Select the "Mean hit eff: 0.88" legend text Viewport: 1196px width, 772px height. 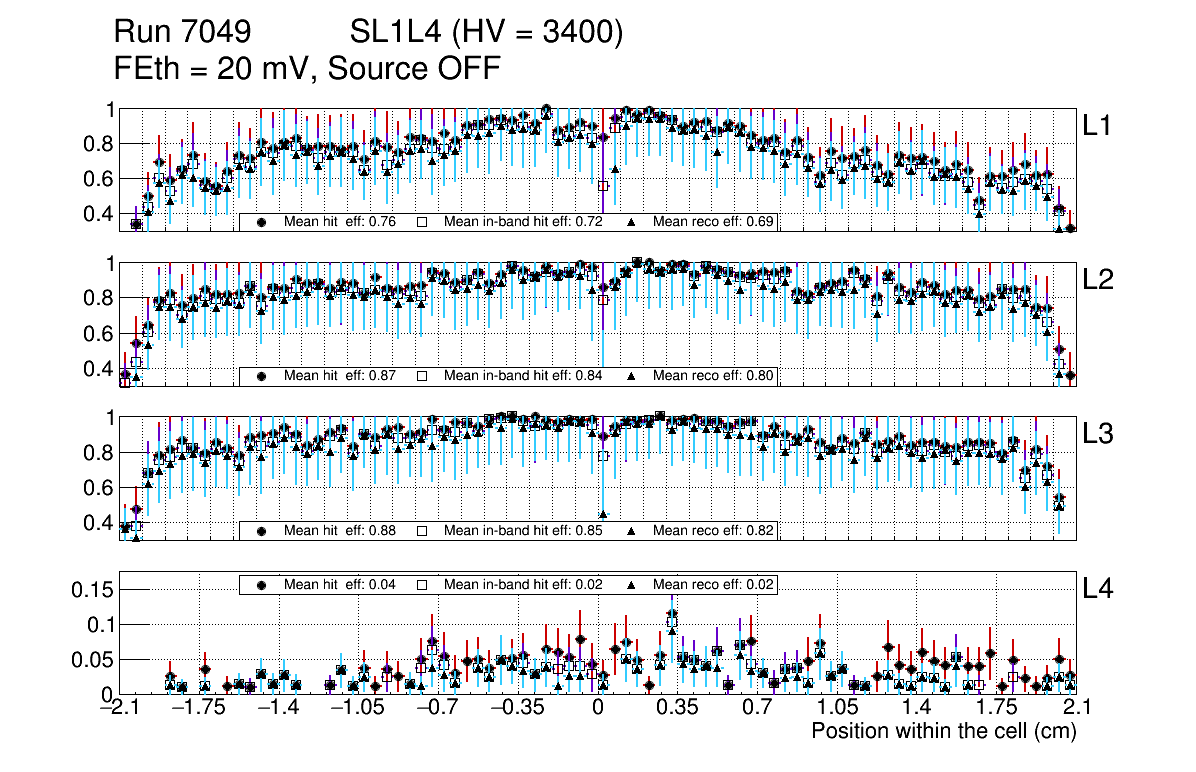click(x=341, y=530)
